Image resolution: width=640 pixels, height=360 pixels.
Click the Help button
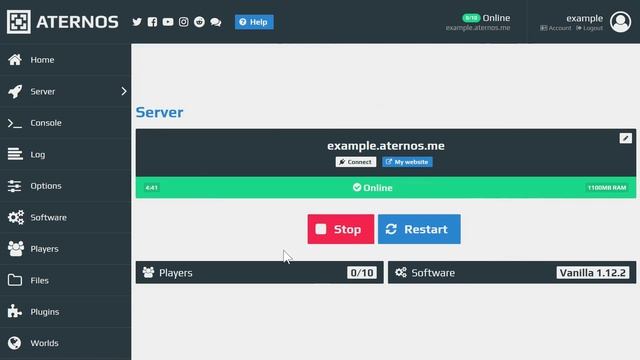pyautogui.click(x=254, y=22)
